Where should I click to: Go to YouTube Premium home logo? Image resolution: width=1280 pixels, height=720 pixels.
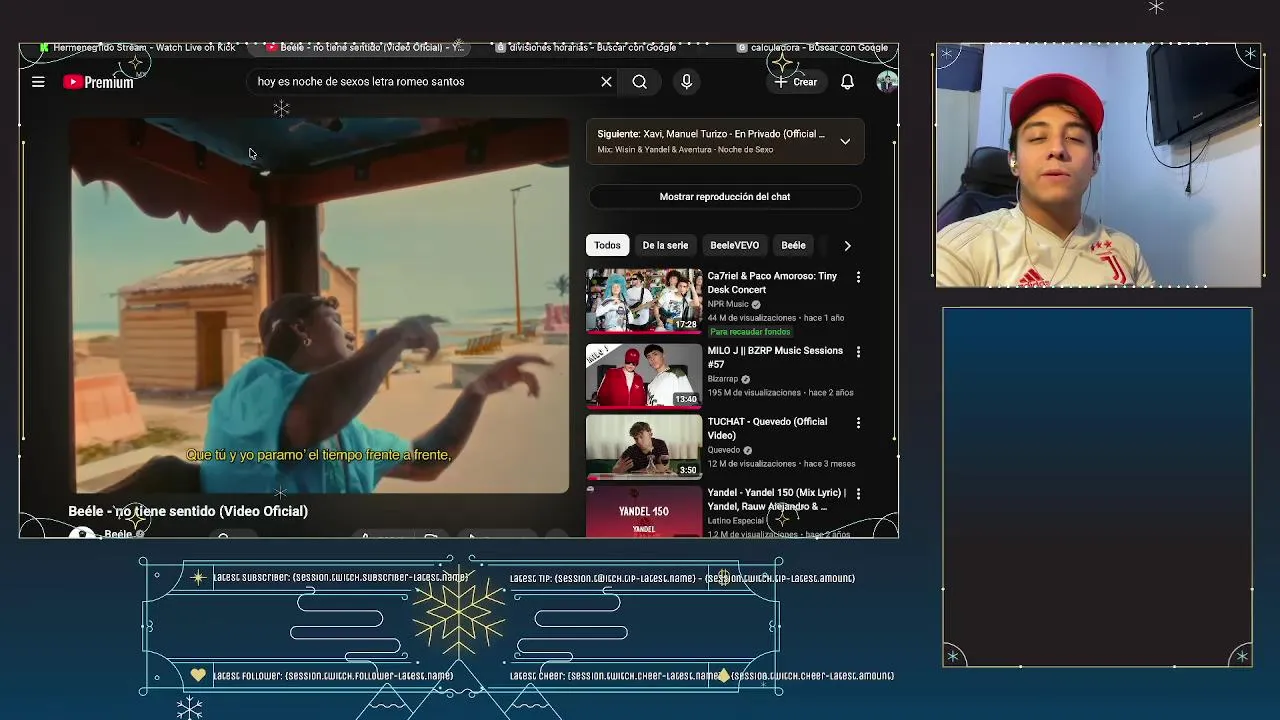[98, 82]
